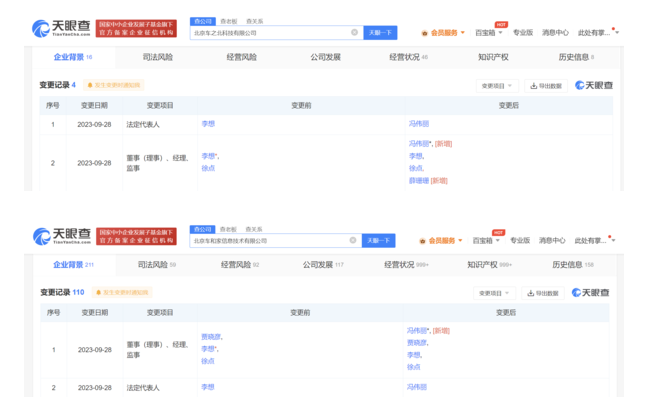Click the bell notify icon beside 变更记录 4
Image resolution: width=647 pixels, height=419 pixels.
click(x=90, y=85)
